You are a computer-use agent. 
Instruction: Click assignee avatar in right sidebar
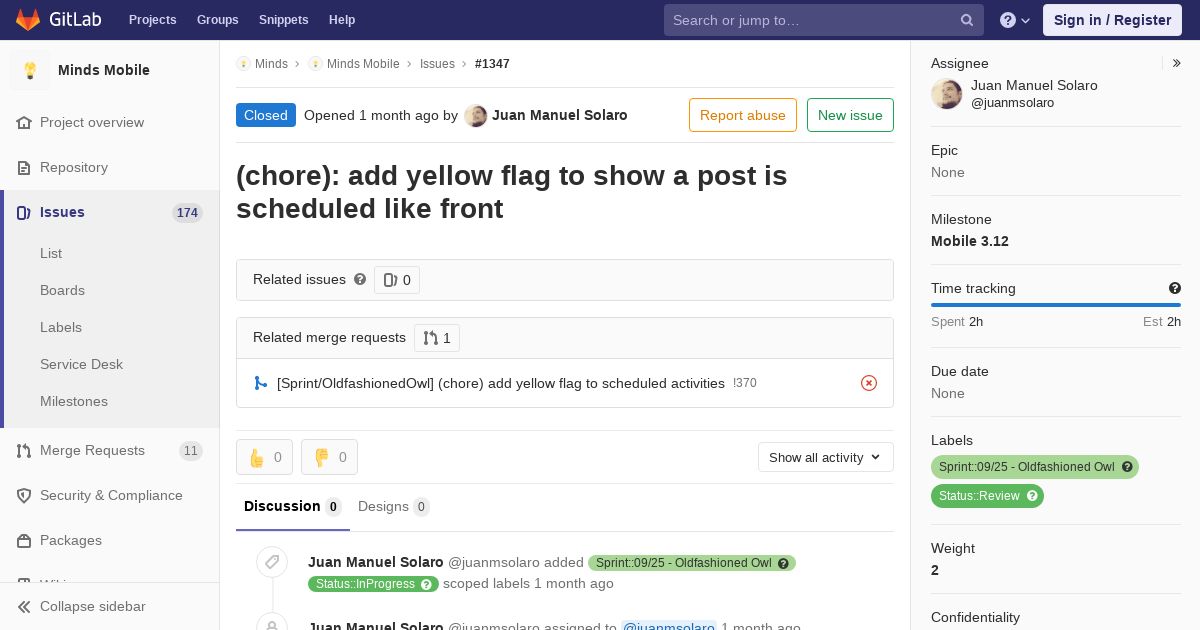[947, 94]
